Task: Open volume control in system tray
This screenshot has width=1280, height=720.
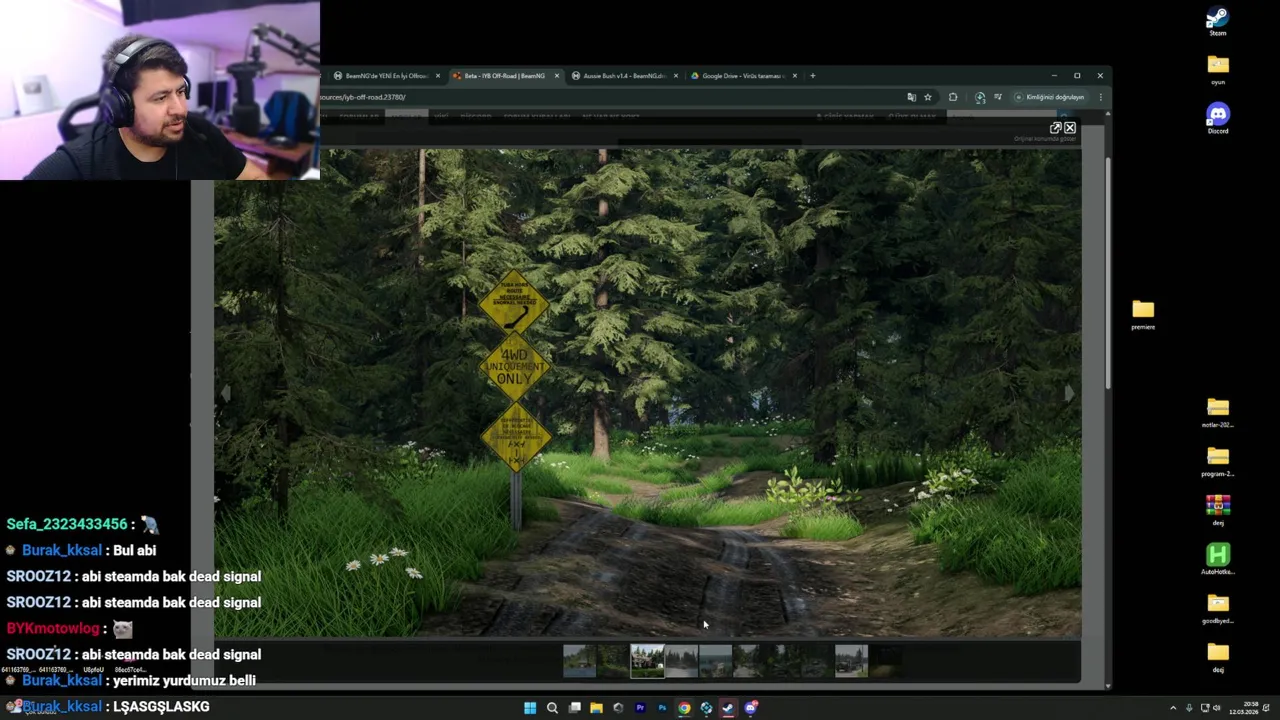Action: [1216, 708]
